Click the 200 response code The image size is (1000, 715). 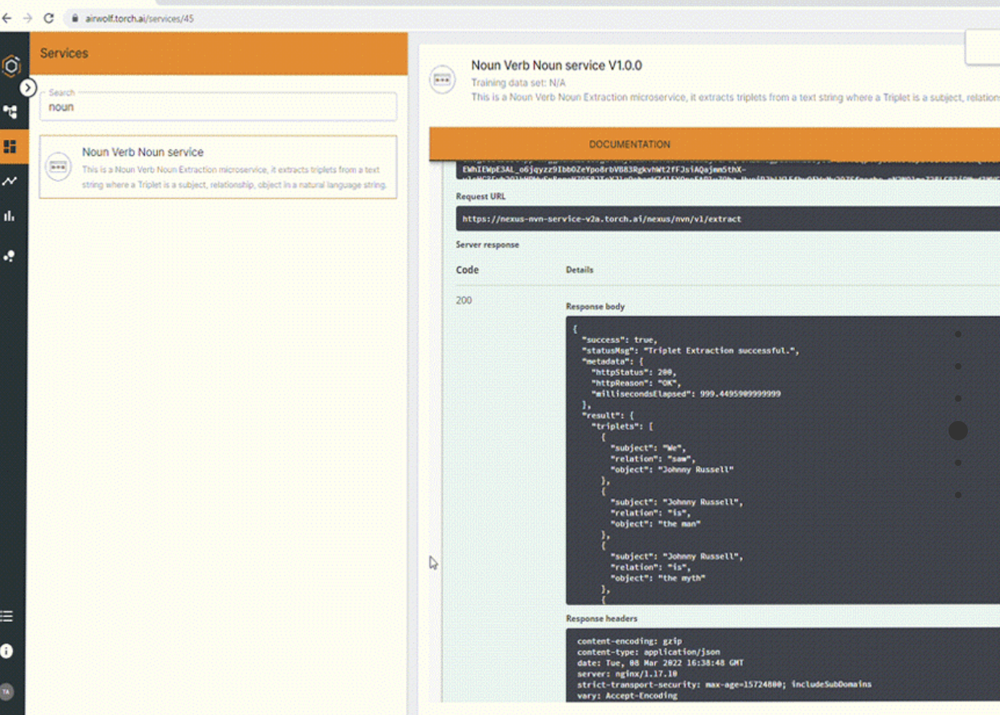pyautogui.click(x=464, y=300)
